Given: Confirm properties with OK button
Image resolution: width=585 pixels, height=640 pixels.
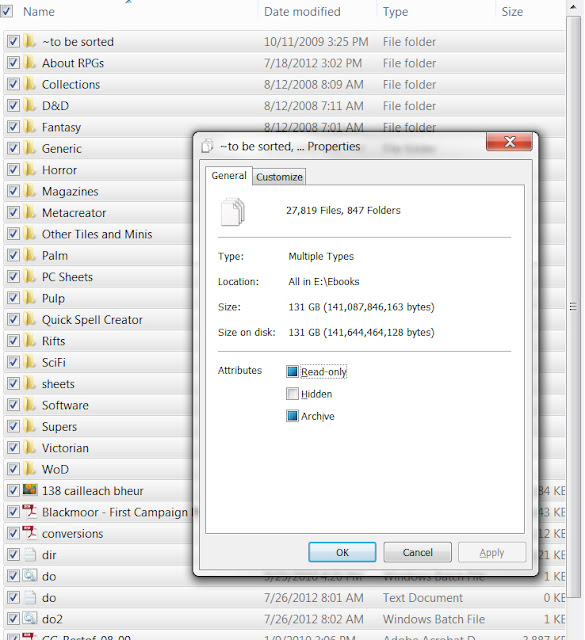Looking at the screenshot, I should 342,552.
